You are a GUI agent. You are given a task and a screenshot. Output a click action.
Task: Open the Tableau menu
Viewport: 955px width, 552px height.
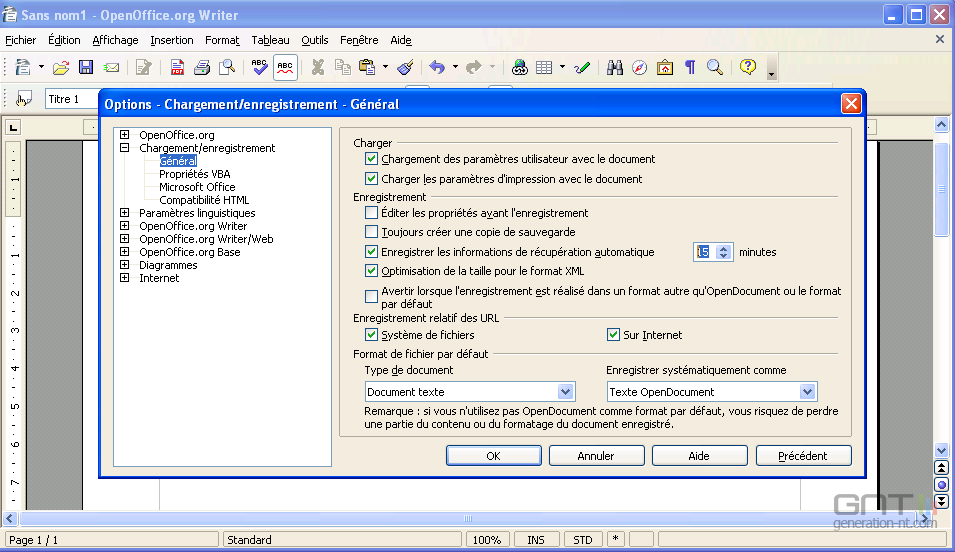270,40
